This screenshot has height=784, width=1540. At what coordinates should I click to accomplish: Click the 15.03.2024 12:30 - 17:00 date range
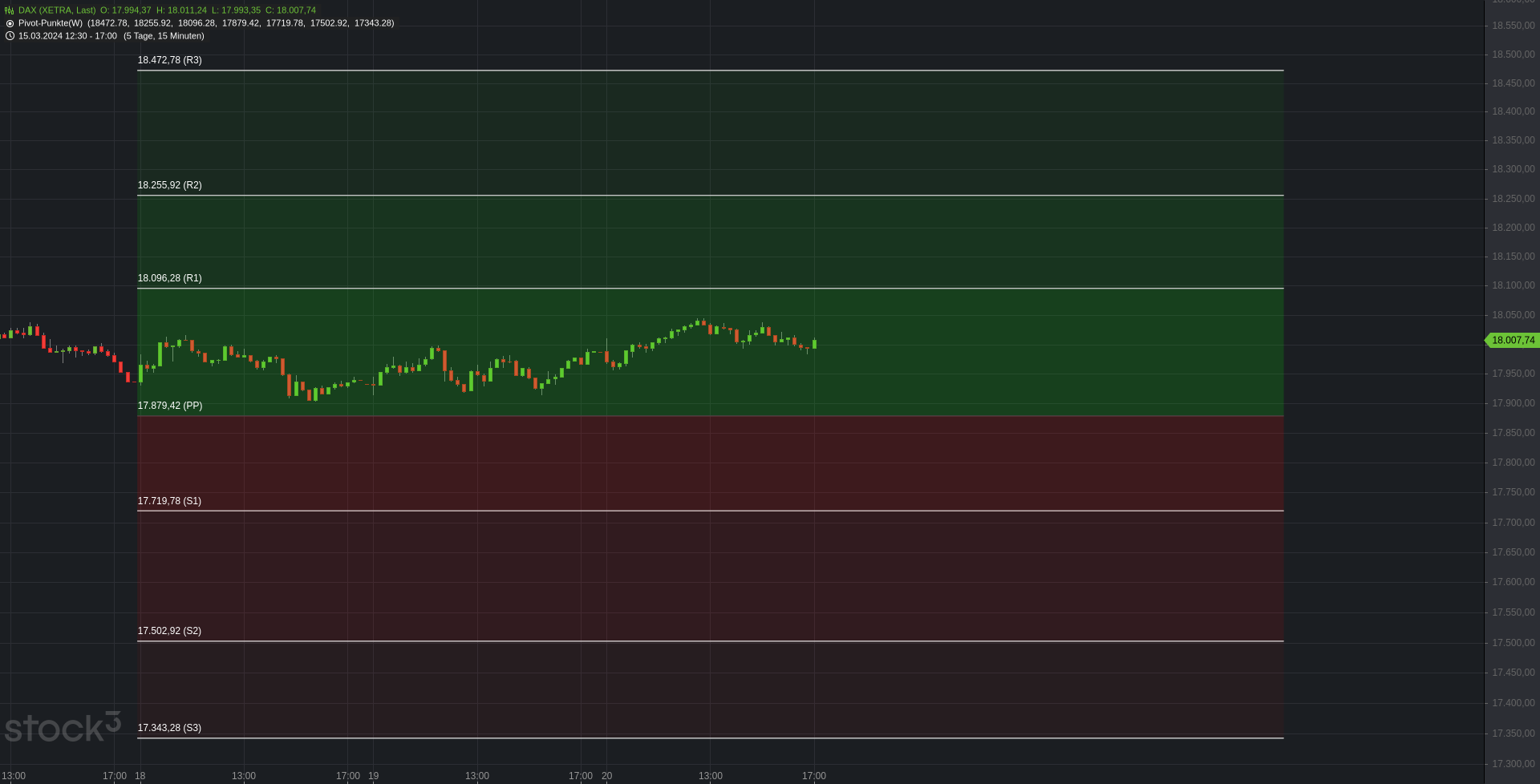[x=67, y=36]
